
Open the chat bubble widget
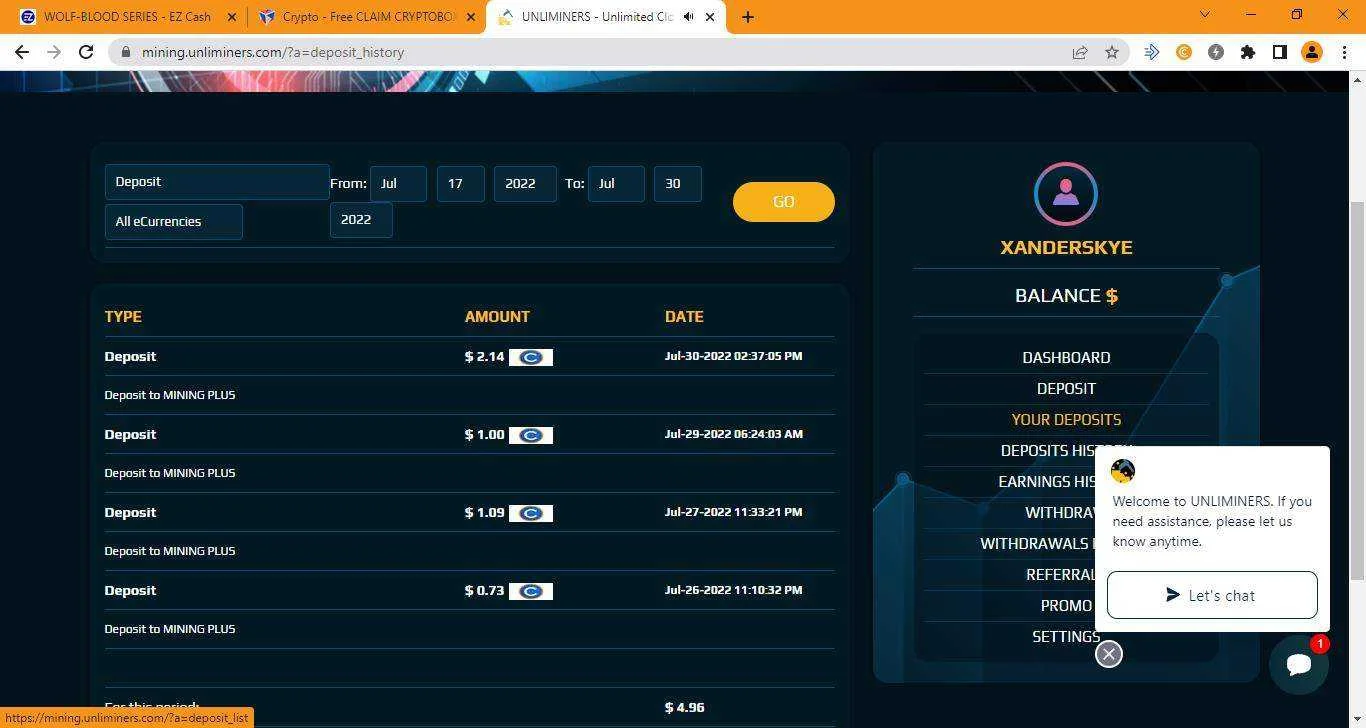tap(1299, 664)
